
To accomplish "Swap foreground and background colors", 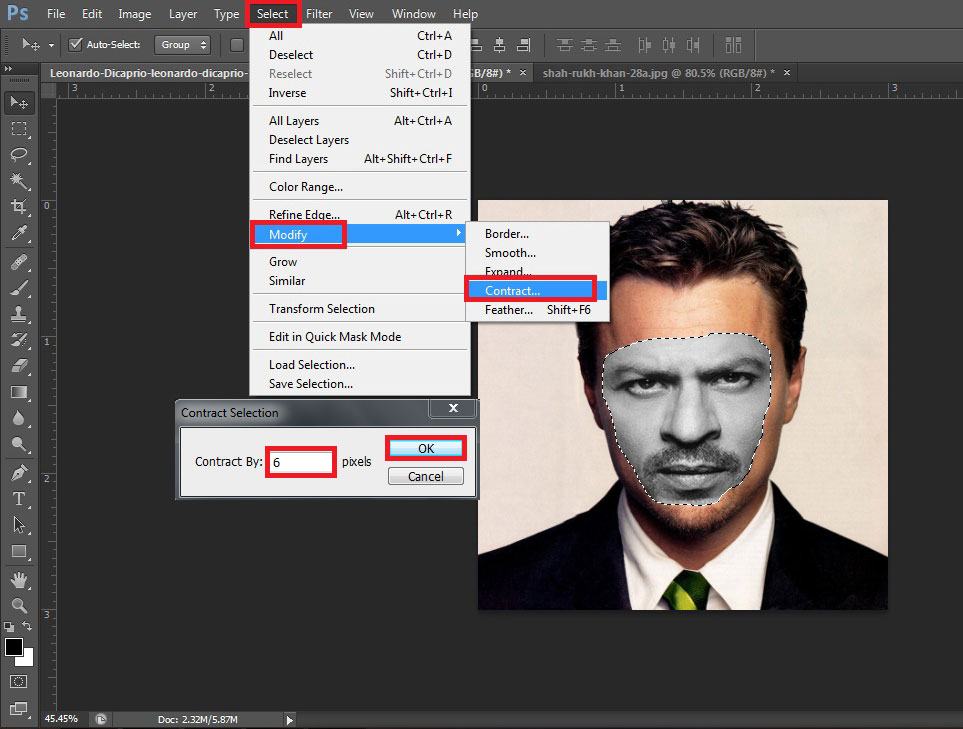I will click(27, 626).
